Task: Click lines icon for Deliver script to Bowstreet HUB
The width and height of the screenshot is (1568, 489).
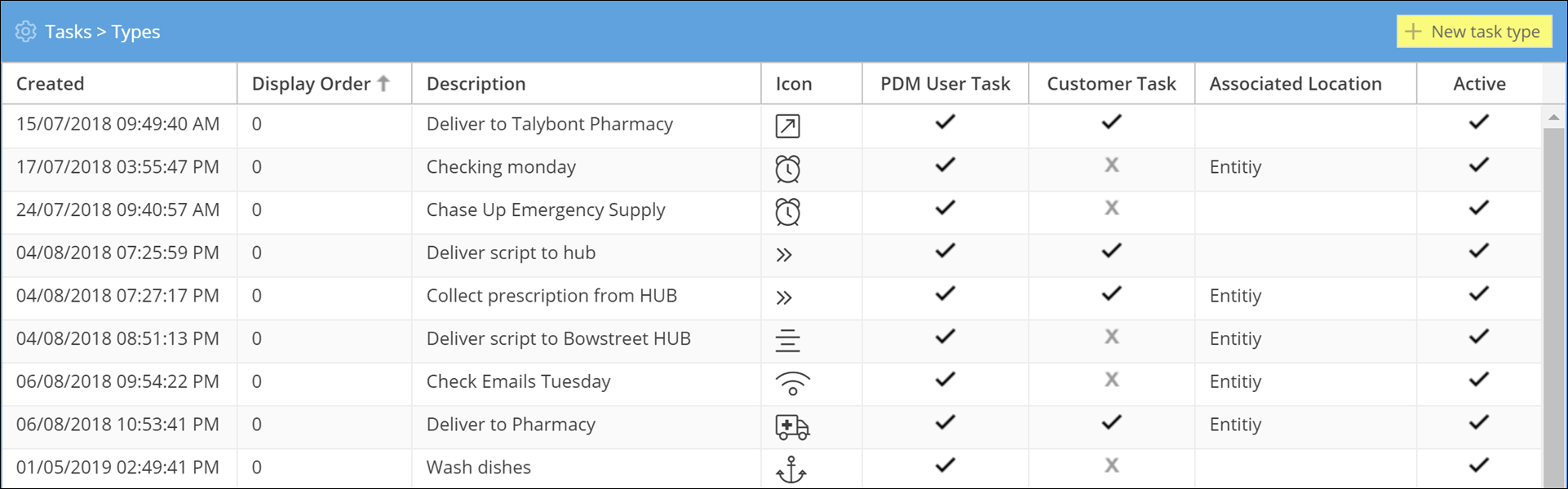Action: tap(787, 340)
